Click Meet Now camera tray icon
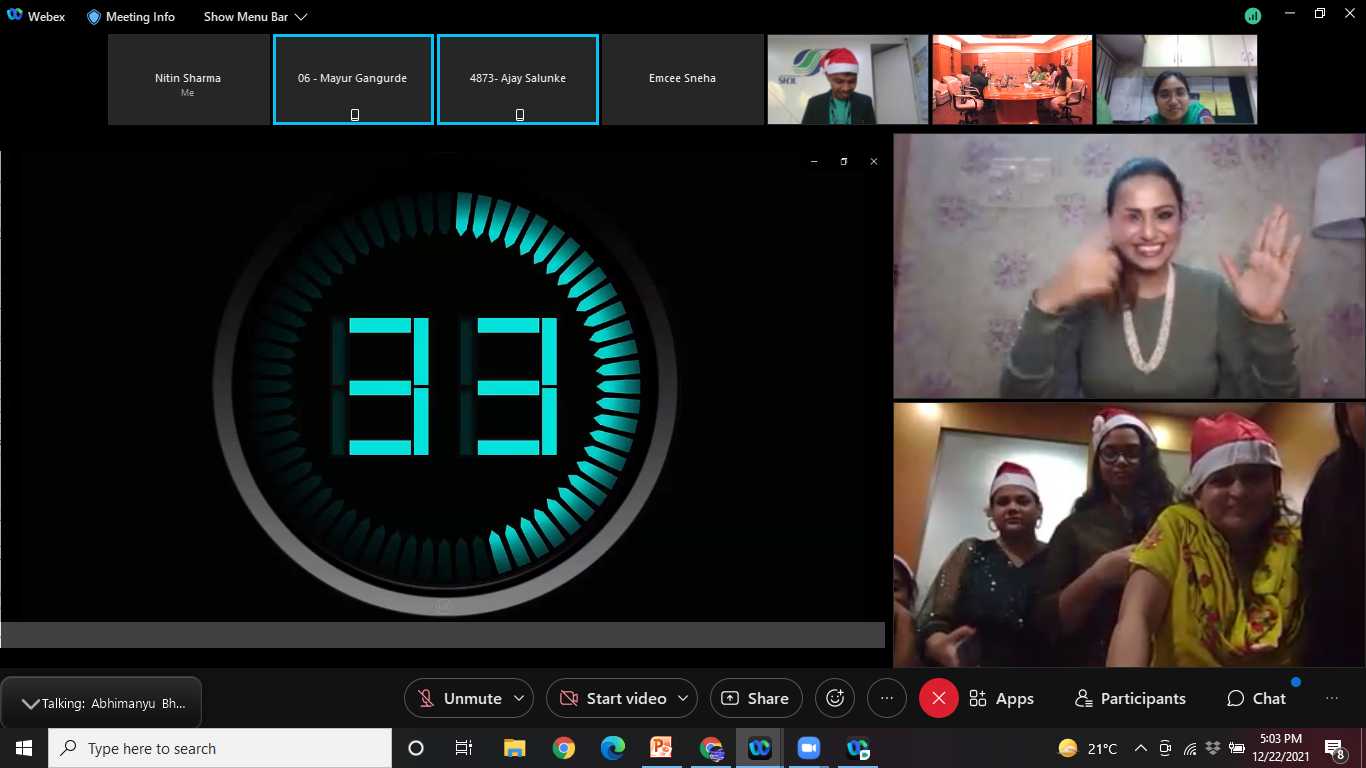The width and height of the screenshot is (1366, 768). point(1165,748)
